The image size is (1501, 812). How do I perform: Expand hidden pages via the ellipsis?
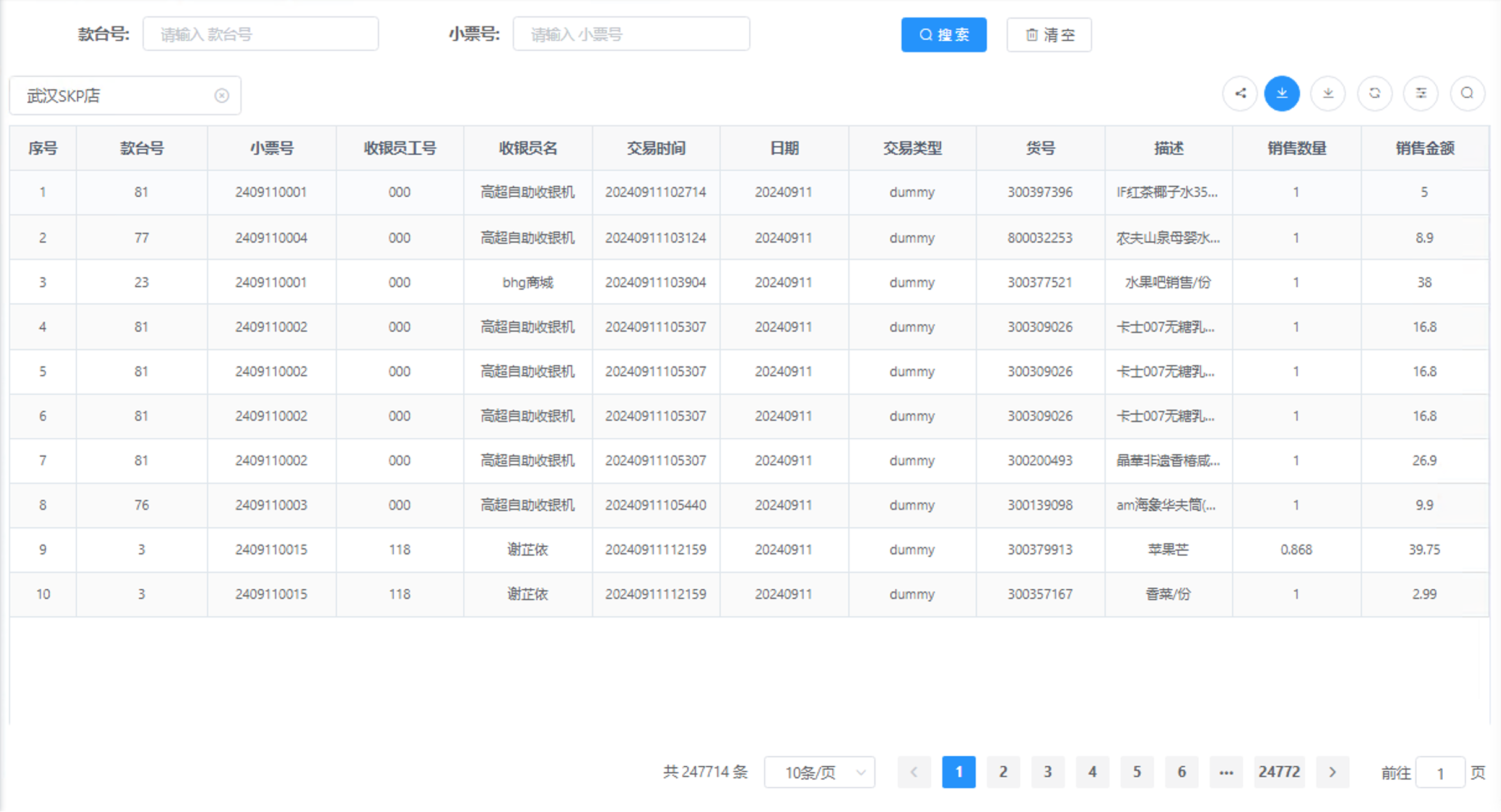tap(1227, 772)
